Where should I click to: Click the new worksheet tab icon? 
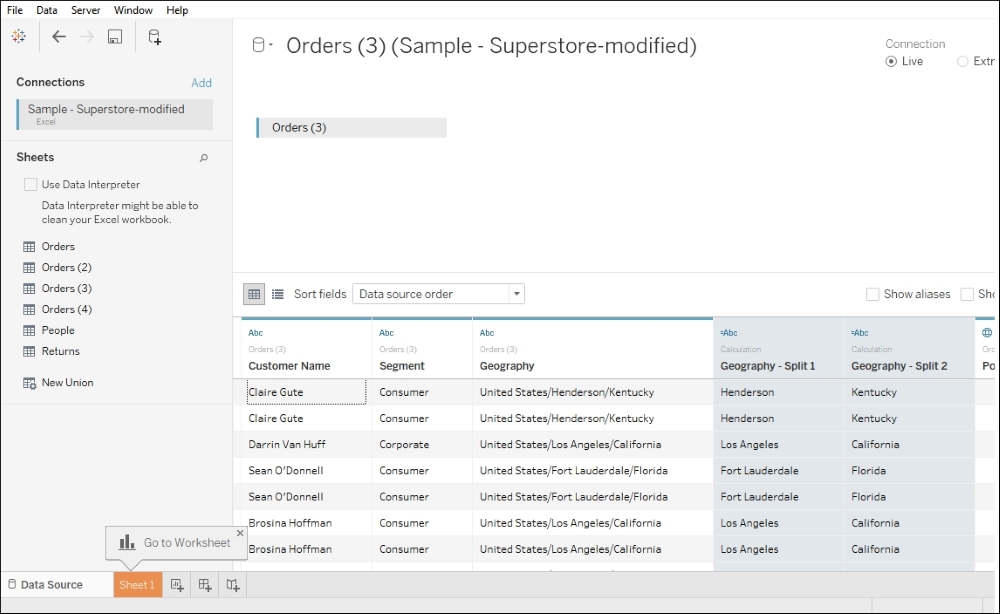pyautogui.click(x=177, y=585)
